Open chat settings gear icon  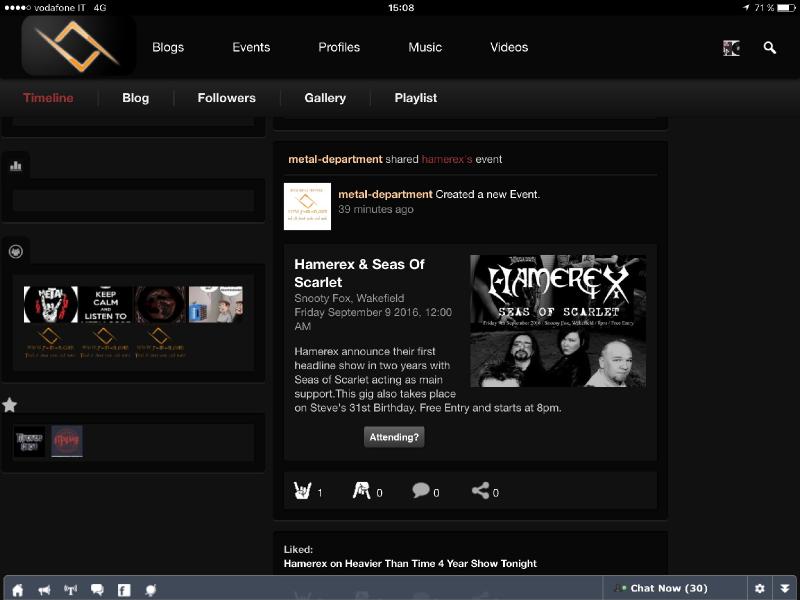tap(760, 589)
